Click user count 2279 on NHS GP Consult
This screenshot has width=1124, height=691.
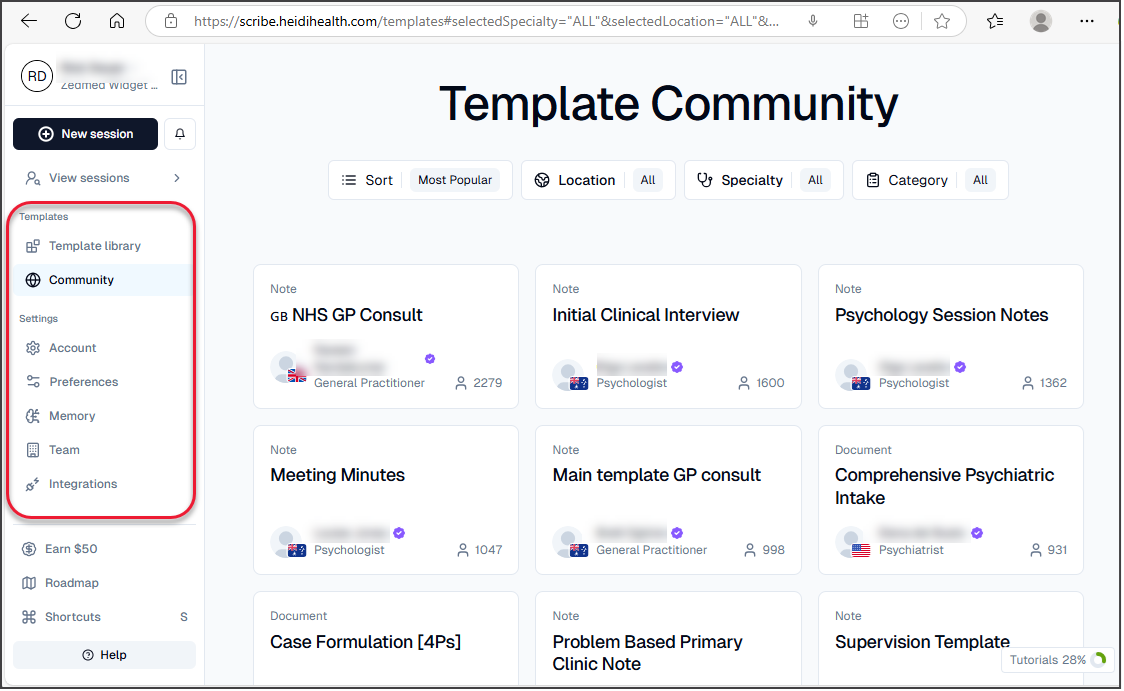click(479, 383)
